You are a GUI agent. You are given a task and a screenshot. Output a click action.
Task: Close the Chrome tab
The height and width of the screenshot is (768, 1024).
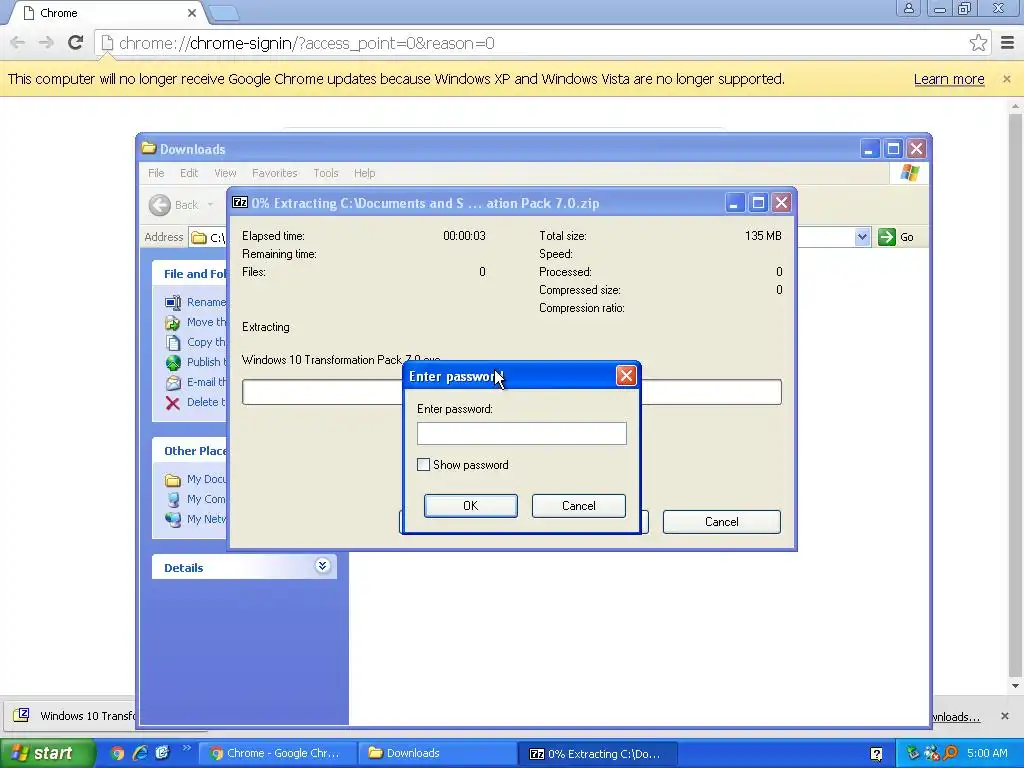[191, 13]
